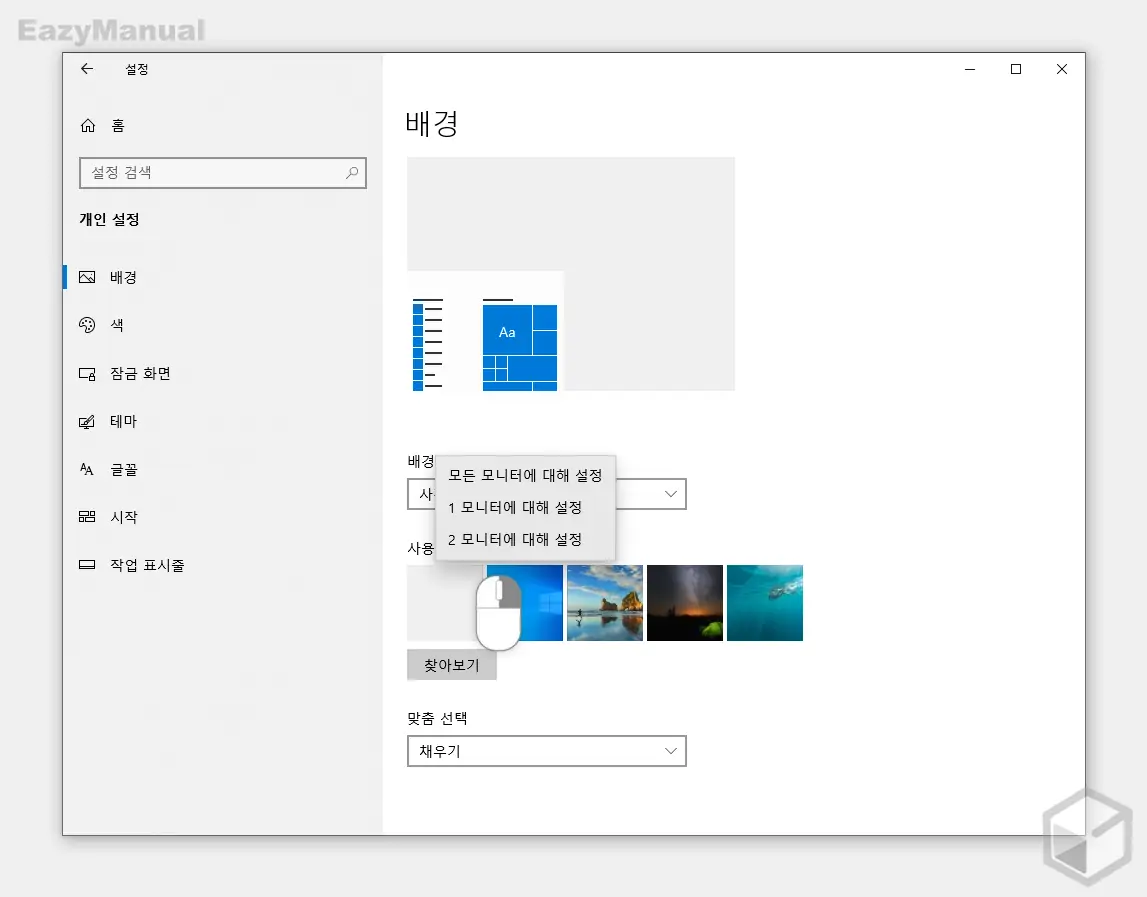Viewport: 1147px width, 897px height.
Task: Open 작업 표시줄 (Taskbar) settings icon
Action: tap(88, 564)
